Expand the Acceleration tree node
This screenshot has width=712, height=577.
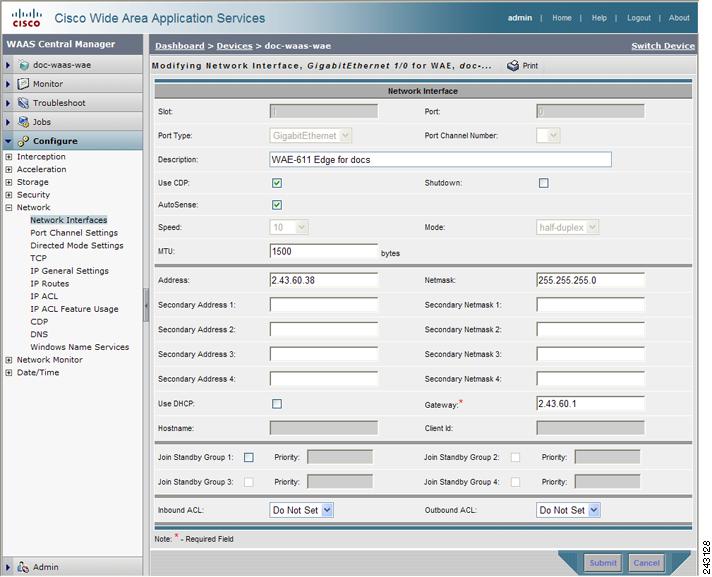[9, 169]
